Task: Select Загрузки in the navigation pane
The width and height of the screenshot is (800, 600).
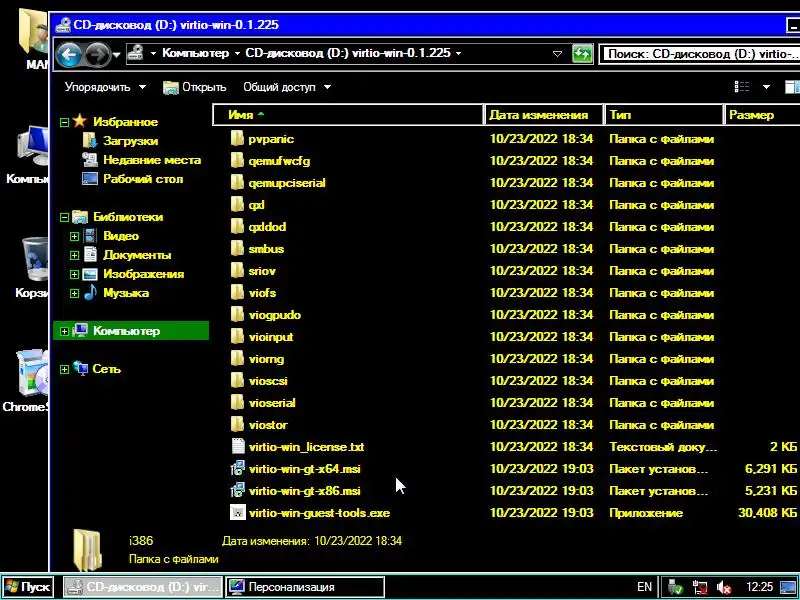Action: coord(130,141)
